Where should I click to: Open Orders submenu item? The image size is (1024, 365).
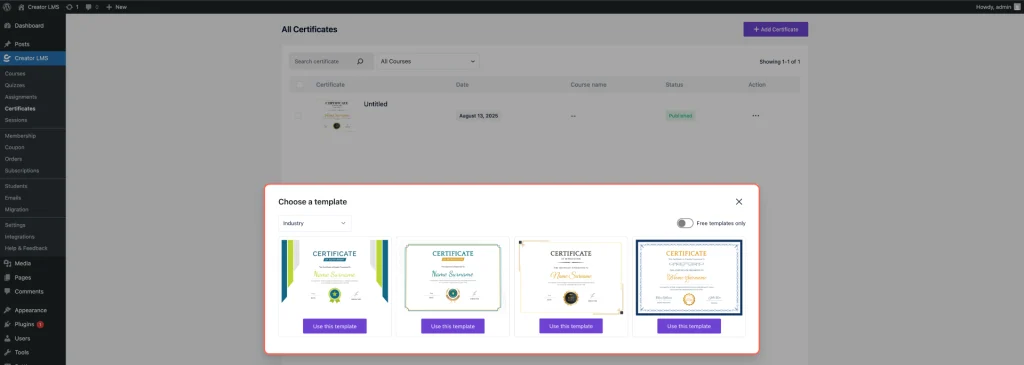pos(14,159)
